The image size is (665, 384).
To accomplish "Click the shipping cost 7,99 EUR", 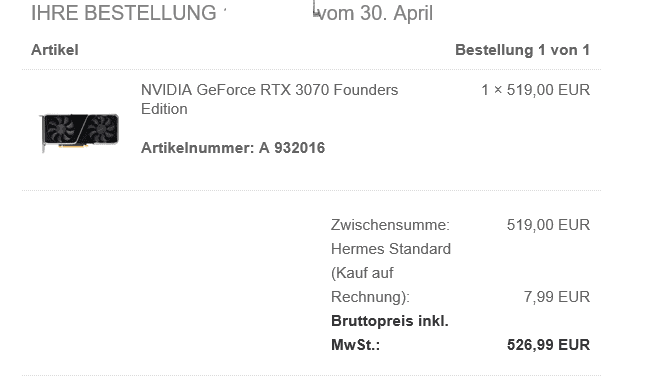I will click(x=557, y=297).
